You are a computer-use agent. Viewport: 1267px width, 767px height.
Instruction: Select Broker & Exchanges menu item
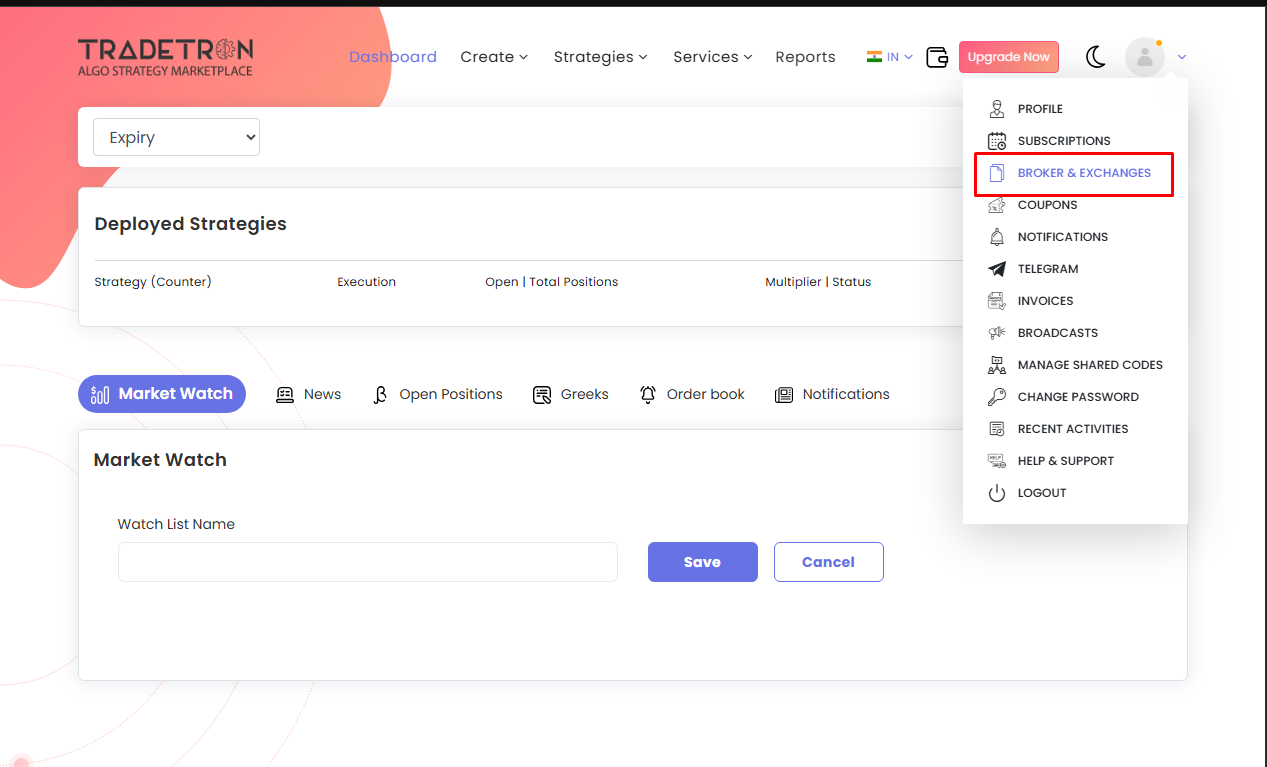coord(1083,173)
